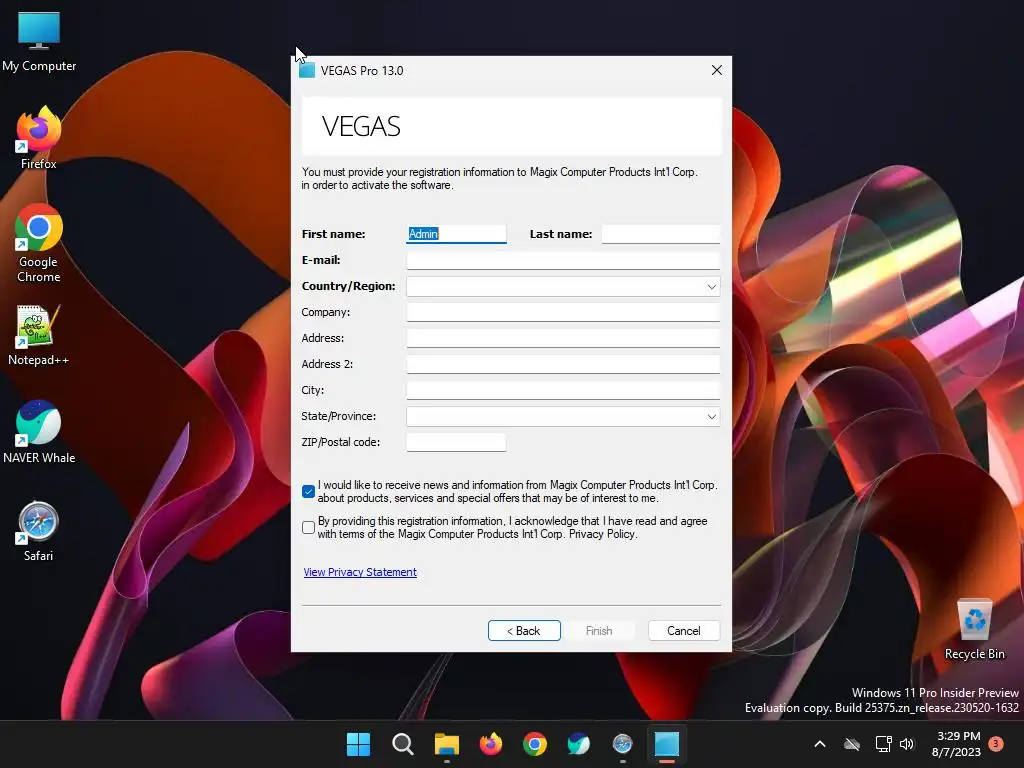Image resolution: width=1024 pixels, height=768 pixels.
Task: Open NAVER Whale desktop shortcut
Action: click(39, 432)
